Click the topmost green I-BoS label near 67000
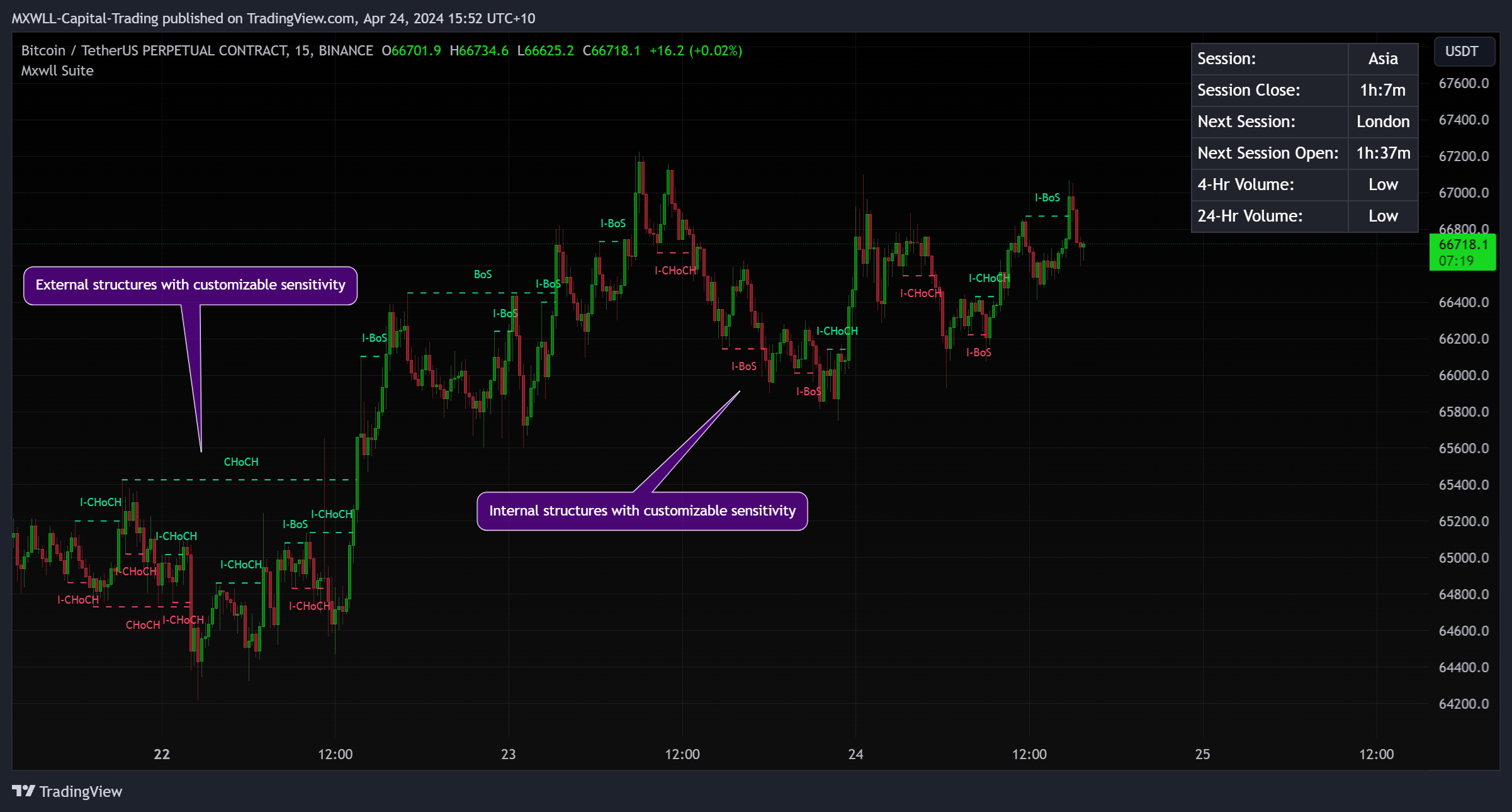Viewport: 1512px width, 812px height. click(1047, 198)
